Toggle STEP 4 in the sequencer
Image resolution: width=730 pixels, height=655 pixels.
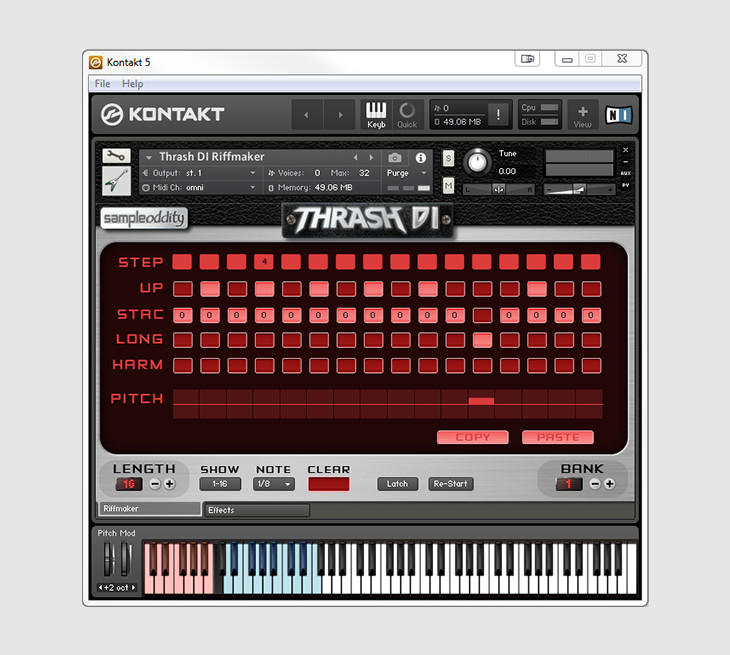click(x=264, y=262)
